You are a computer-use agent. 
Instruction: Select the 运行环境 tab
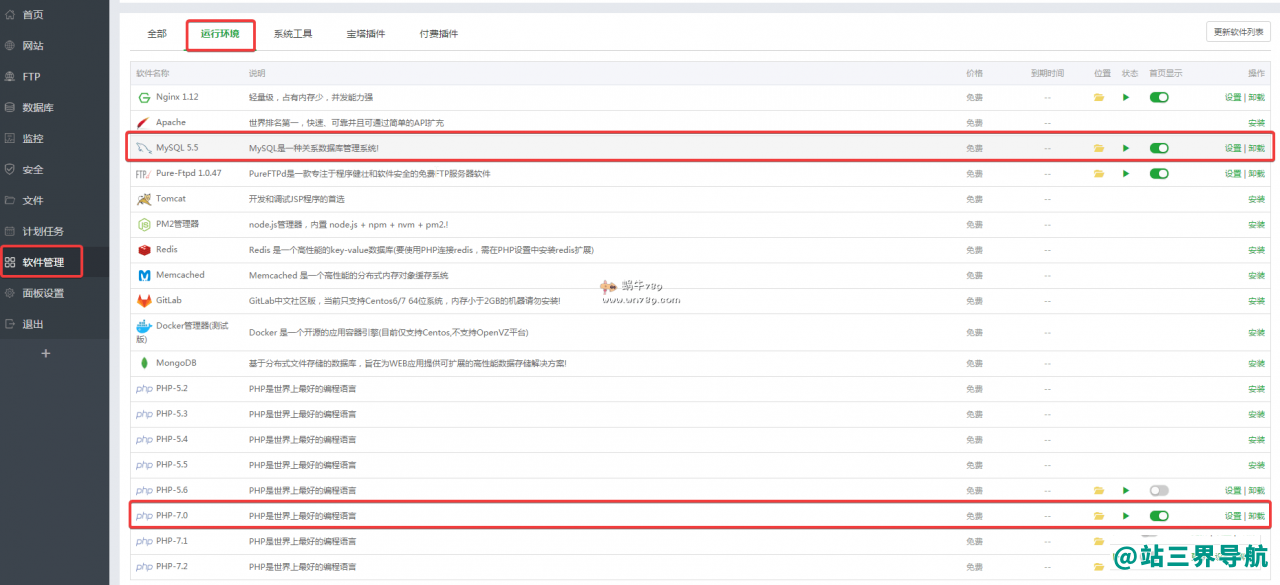click(x=220, y=34)
